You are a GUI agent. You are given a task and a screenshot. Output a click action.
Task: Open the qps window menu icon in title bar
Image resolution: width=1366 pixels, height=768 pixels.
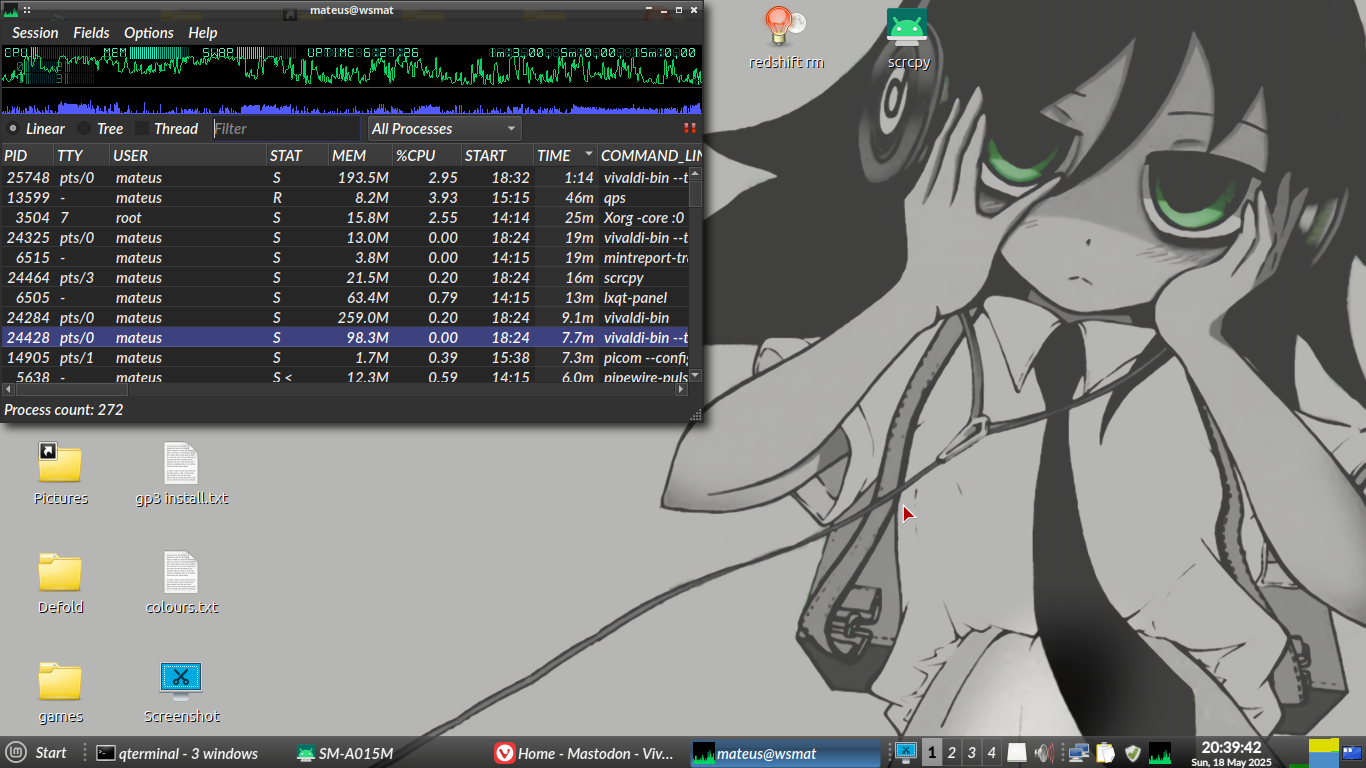pyautogui.click(x=11, y=10)
